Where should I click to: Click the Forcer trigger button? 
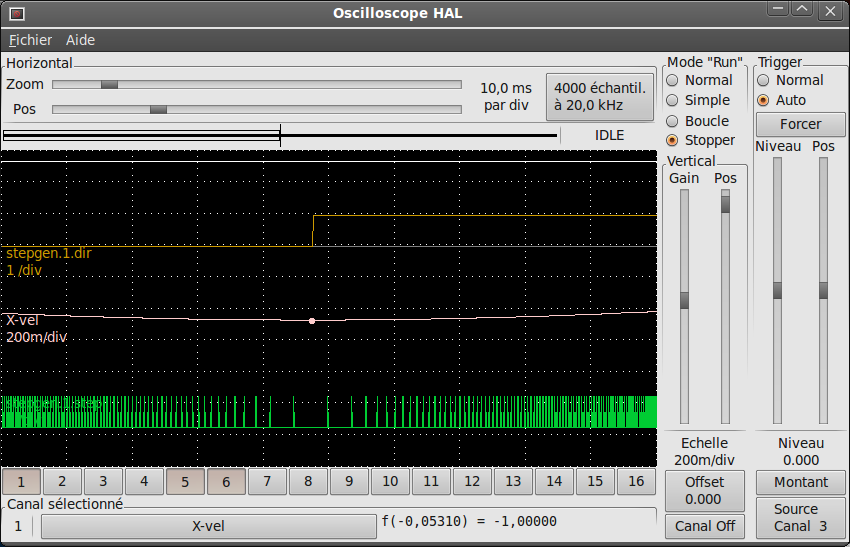tap(801, 124)
